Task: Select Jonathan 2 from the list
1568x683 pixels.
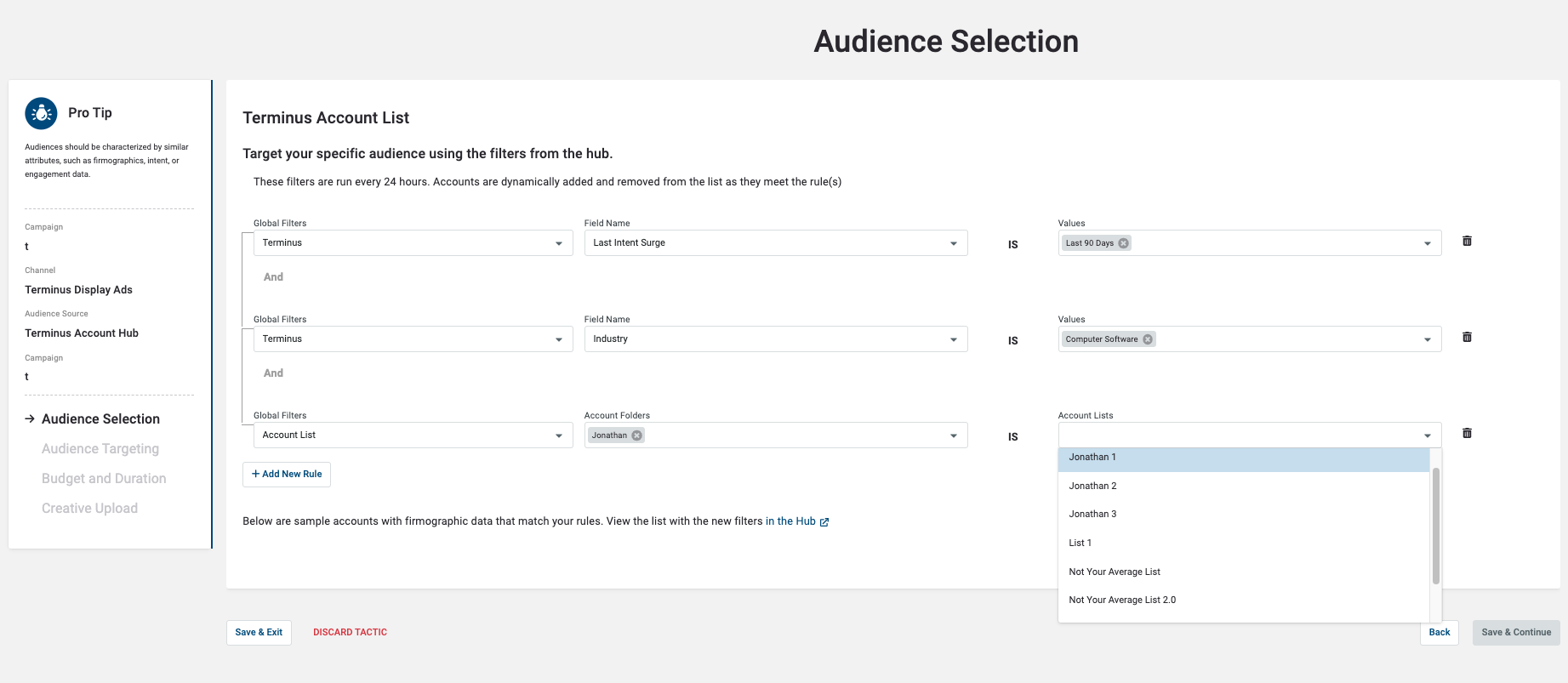Action: pyautogui.click(x=1244, y=486)
